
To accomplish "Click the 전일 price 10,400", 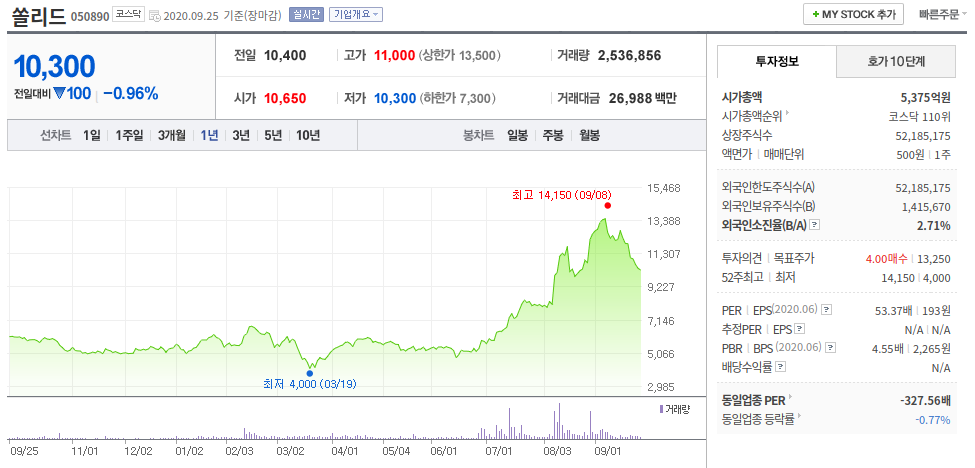I will [x=285, y=55].
